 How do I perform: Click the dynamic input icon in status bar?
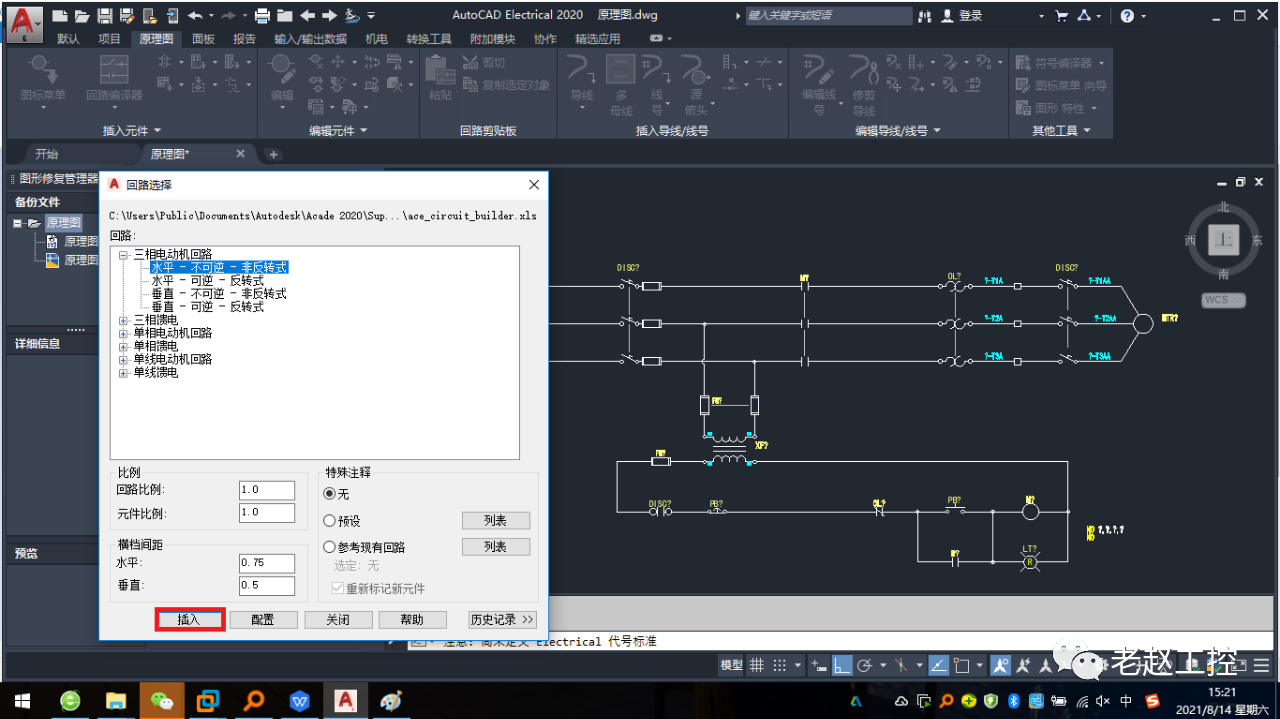click(818, 665)
